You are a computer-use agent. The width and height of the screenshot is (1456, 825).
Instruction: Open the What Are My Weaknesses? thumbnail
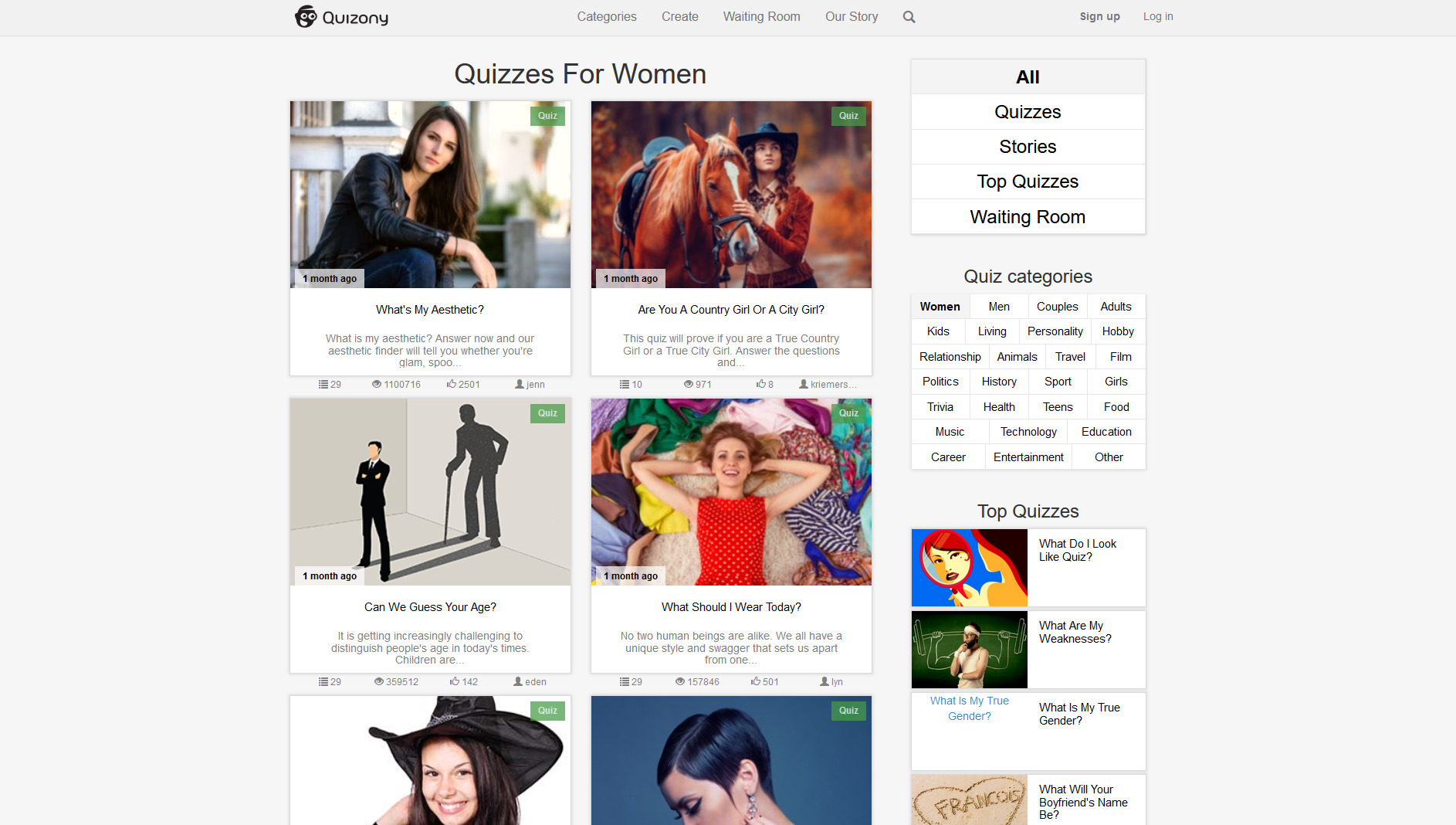(969, 649)
